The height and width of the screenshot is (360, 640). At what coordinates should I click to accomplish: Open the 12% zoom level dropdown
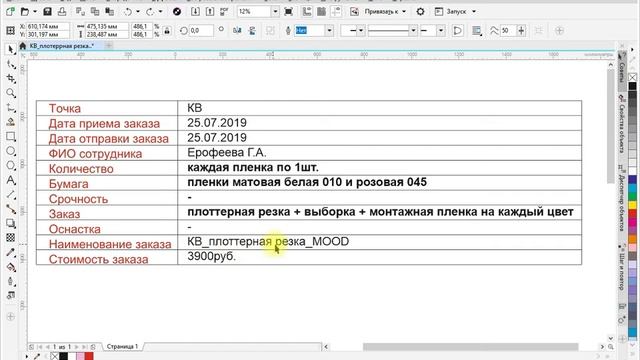coord(275,11)
